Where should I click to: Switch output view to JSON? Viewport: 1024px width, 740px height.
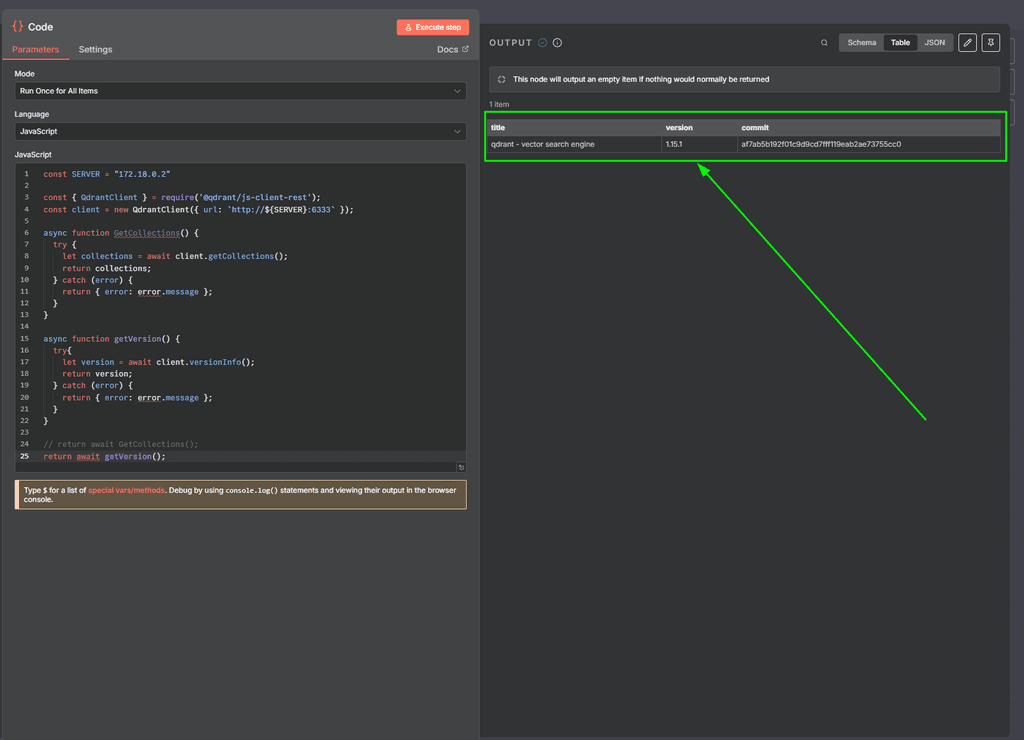point(935,42)
